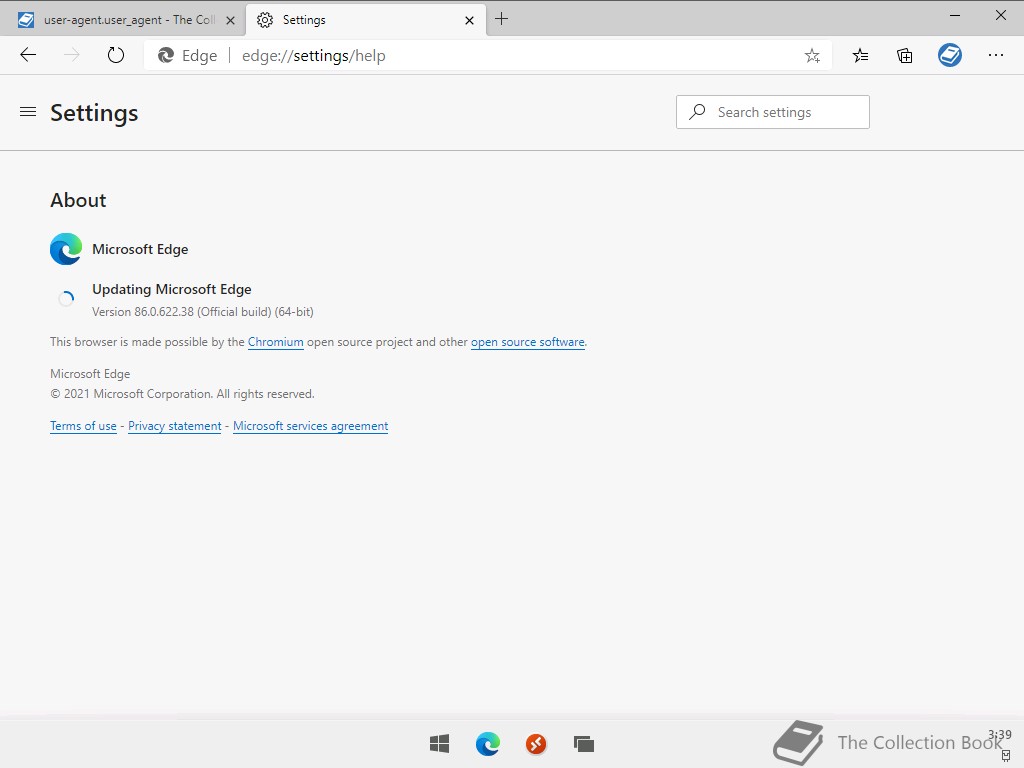
Task: Open the open source software link
Action: click(x=528, y=342)
